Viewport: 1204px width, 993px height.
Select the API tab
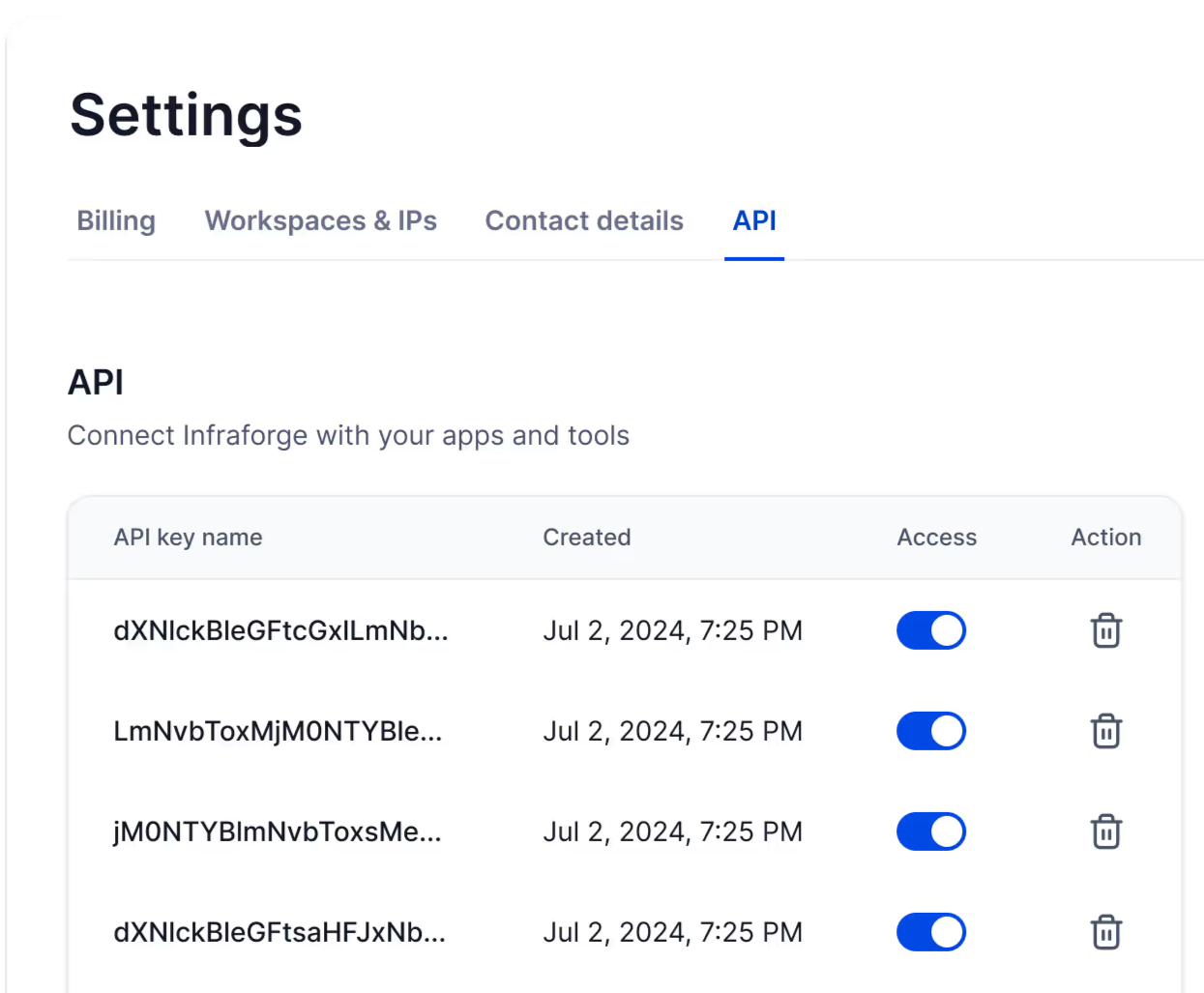point(754,221)
